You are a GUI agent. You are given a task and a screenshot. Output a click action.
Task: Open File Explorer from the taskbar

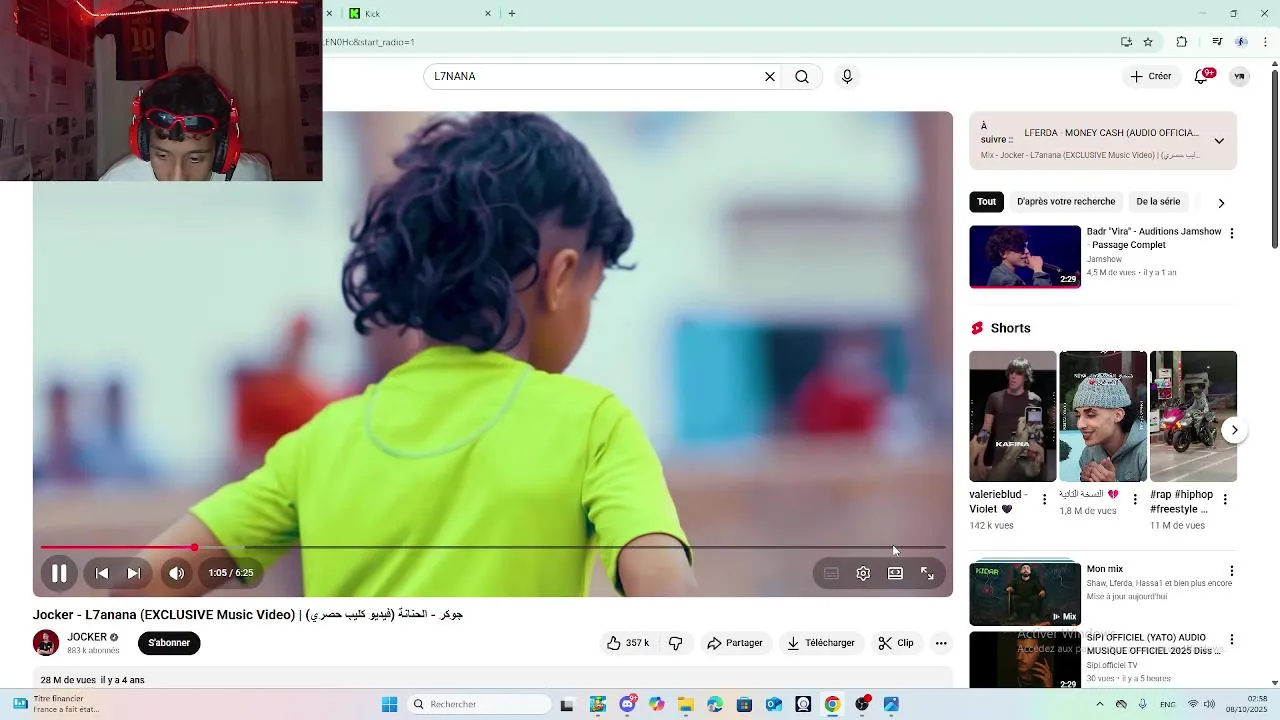pyautogui.click(x=686, y=704)
